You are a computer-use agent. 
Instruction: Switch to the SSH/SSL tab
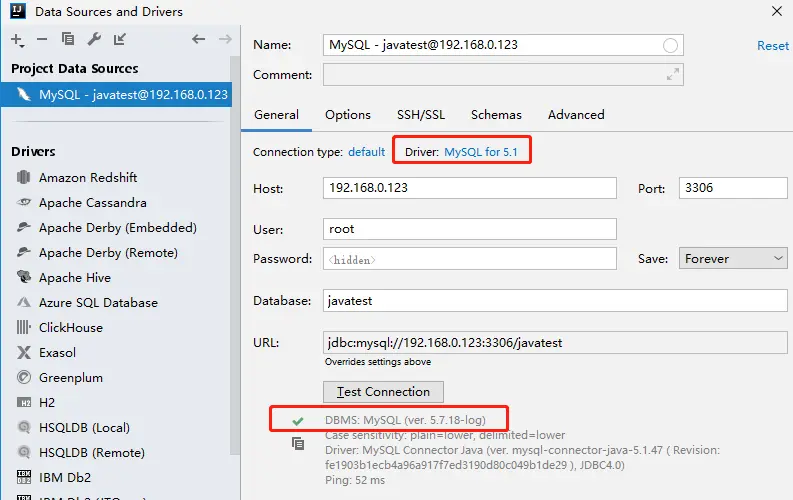pos(420,115)
